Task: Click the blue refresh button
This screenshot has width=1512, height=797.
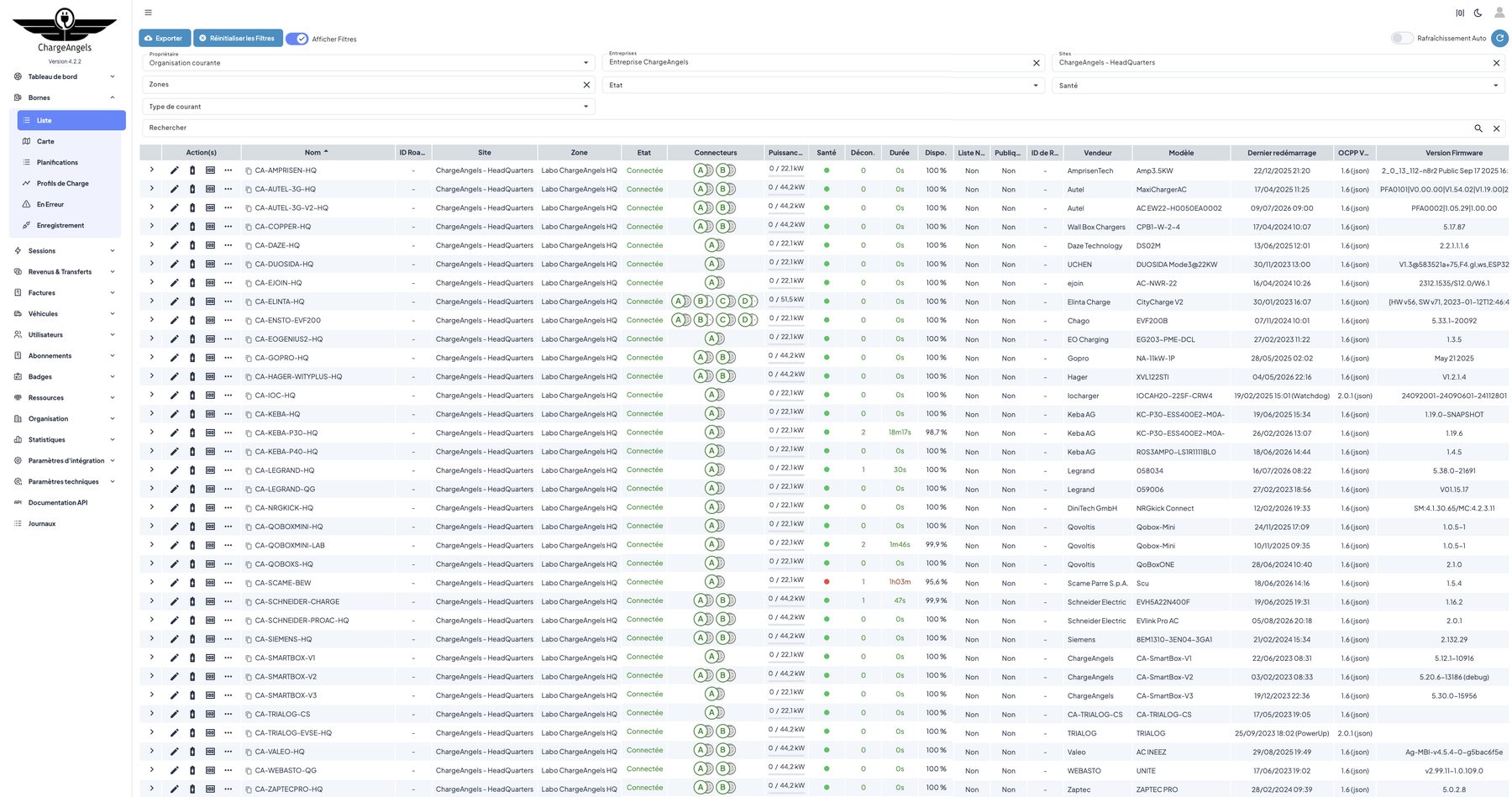Action: (1499, 38)
